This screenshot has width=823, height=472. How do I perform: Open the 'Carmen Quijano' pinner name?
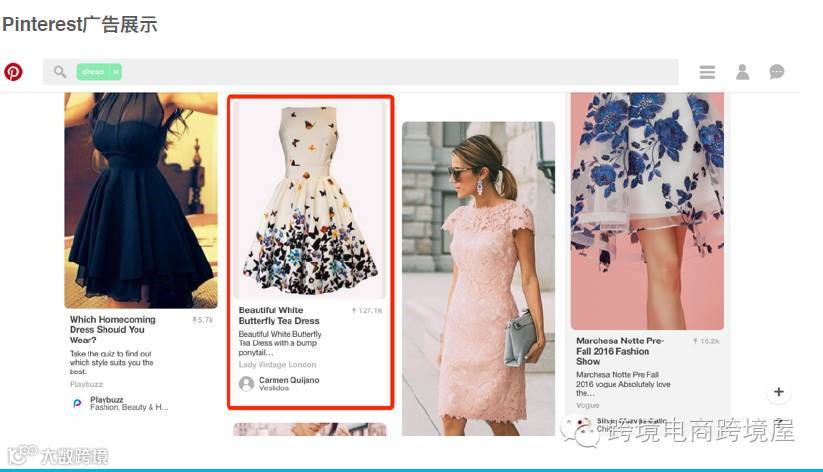coord(289,380)
